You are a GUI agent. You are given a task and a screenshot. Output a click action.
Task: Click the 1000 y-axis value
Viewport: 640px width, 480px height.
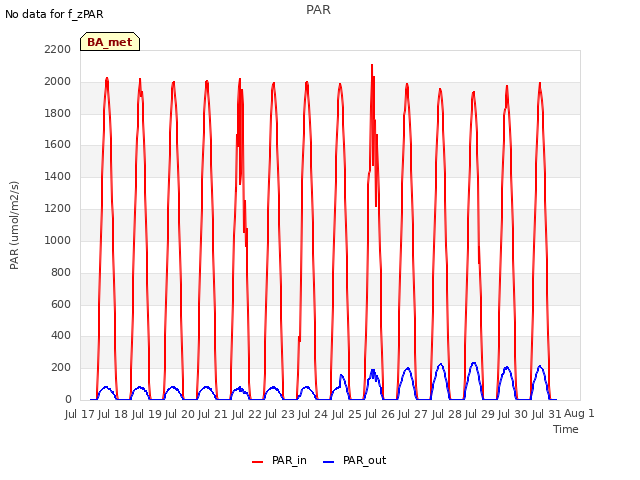tap(58, 240)
